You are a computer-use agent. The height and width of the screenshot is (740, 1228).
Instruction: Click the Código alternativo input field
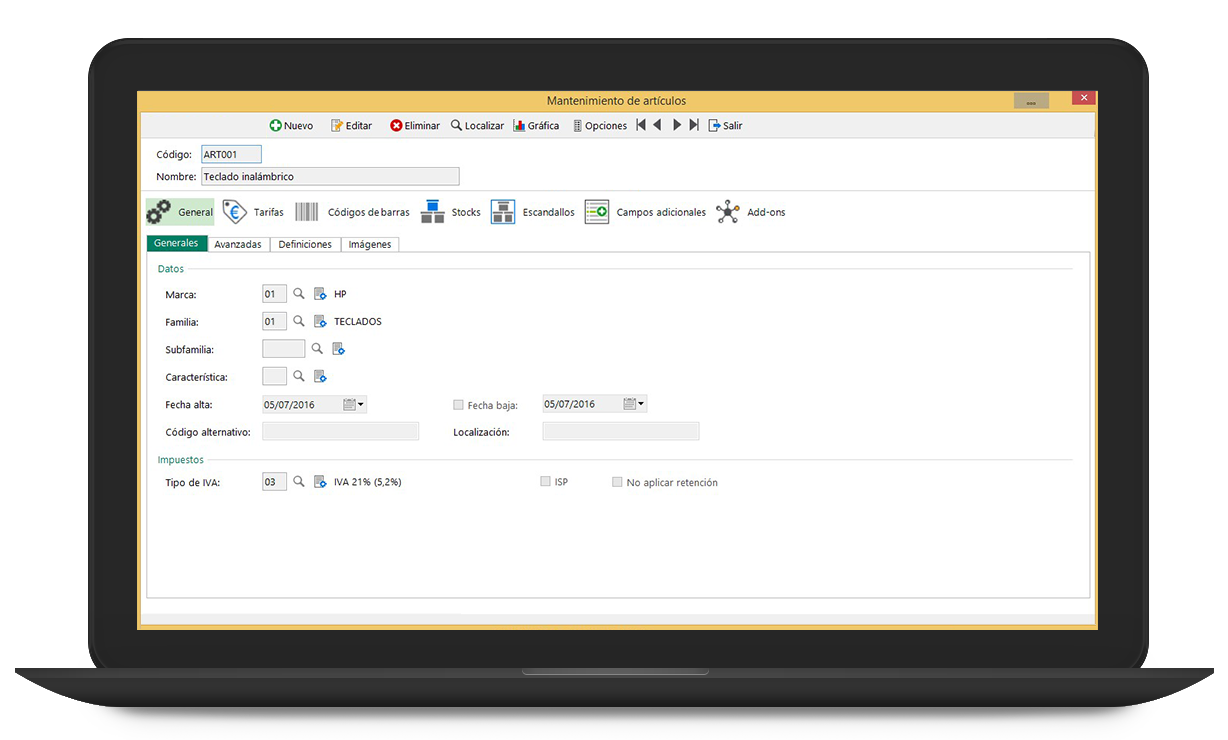pos(340,432)
